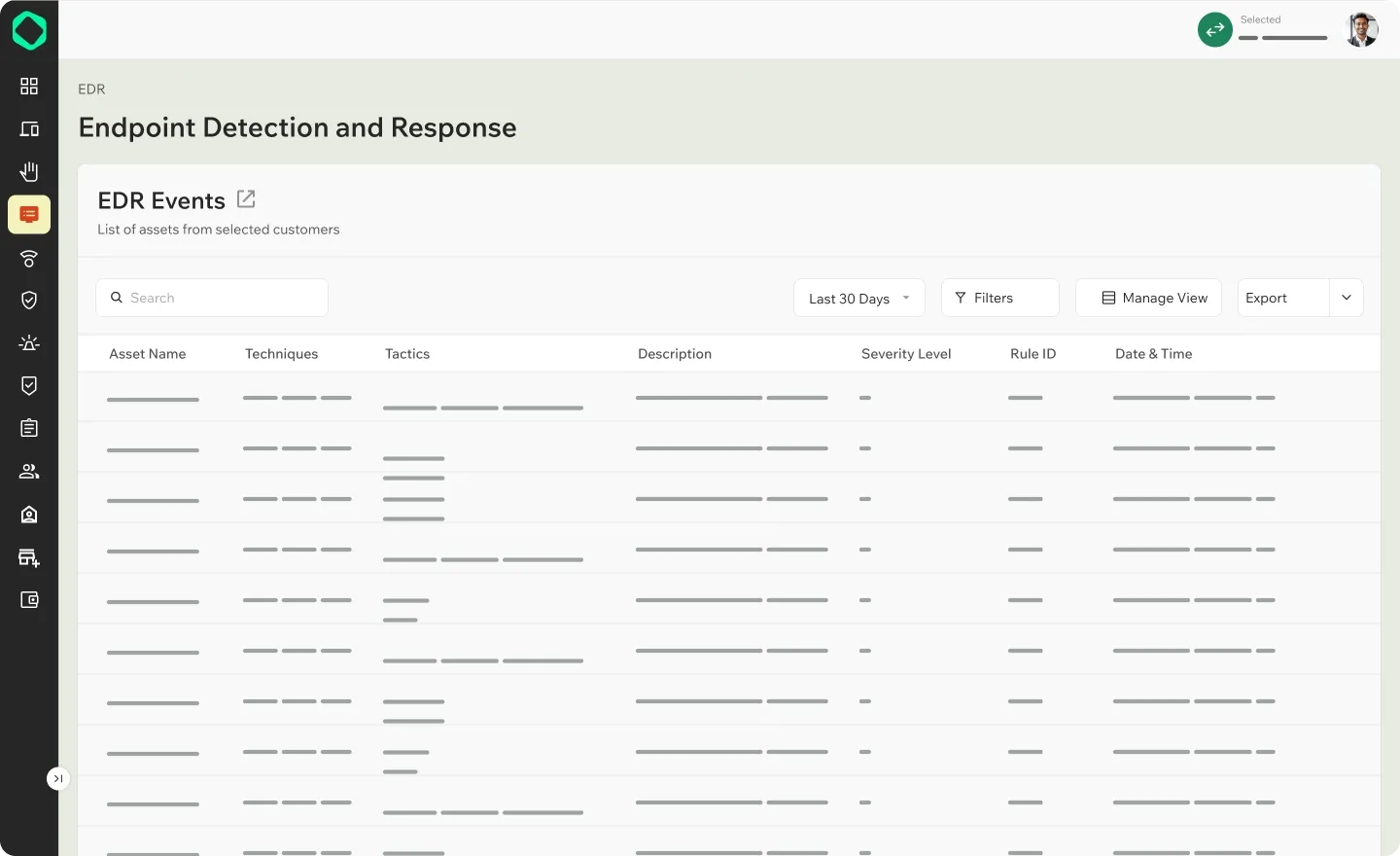Open the wireless sensor icon in sidebar
The height and width of the screenshot is (856, 1400).
[29, 258]
